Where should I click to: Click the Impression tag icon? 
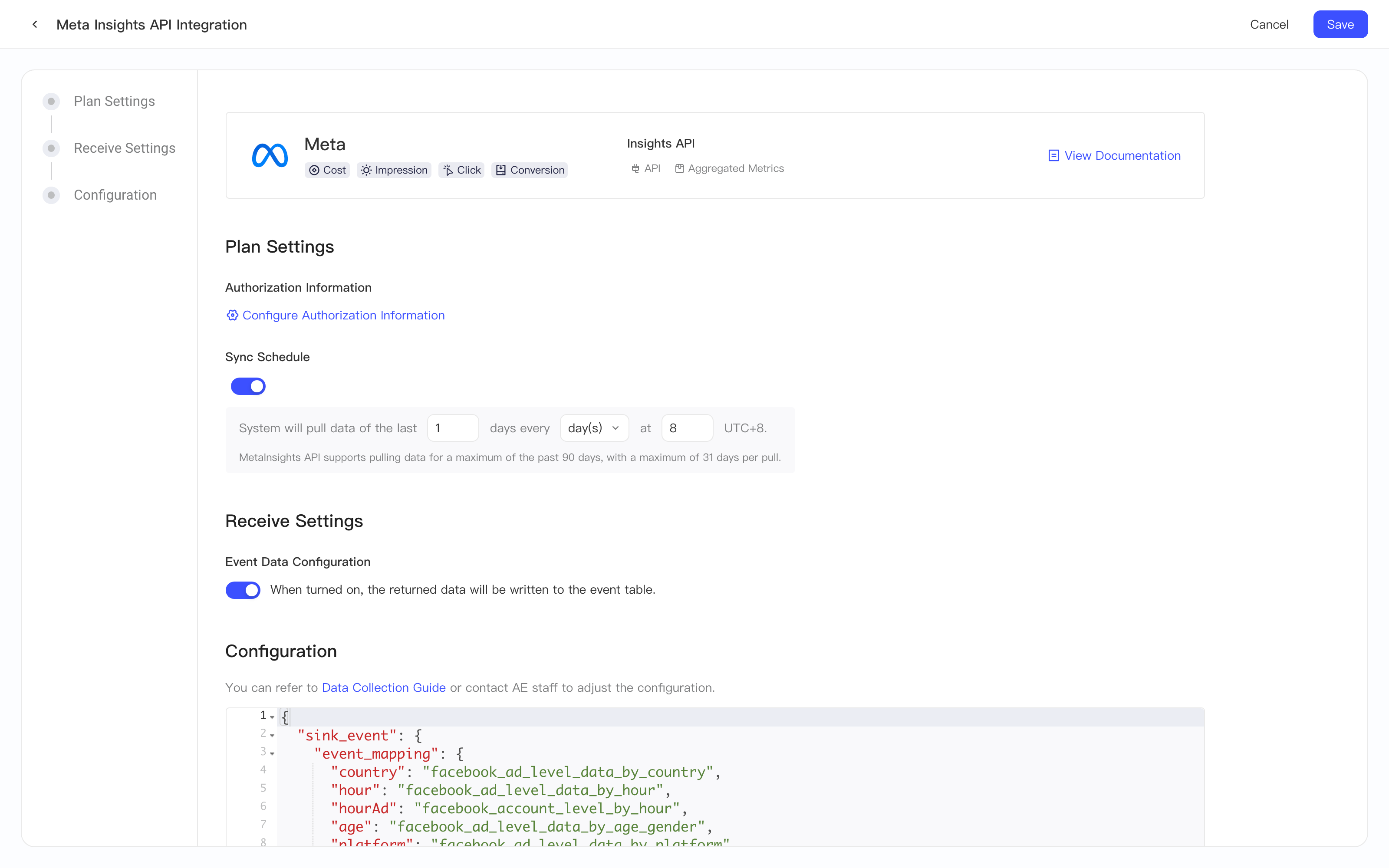[x=366, y=170]
